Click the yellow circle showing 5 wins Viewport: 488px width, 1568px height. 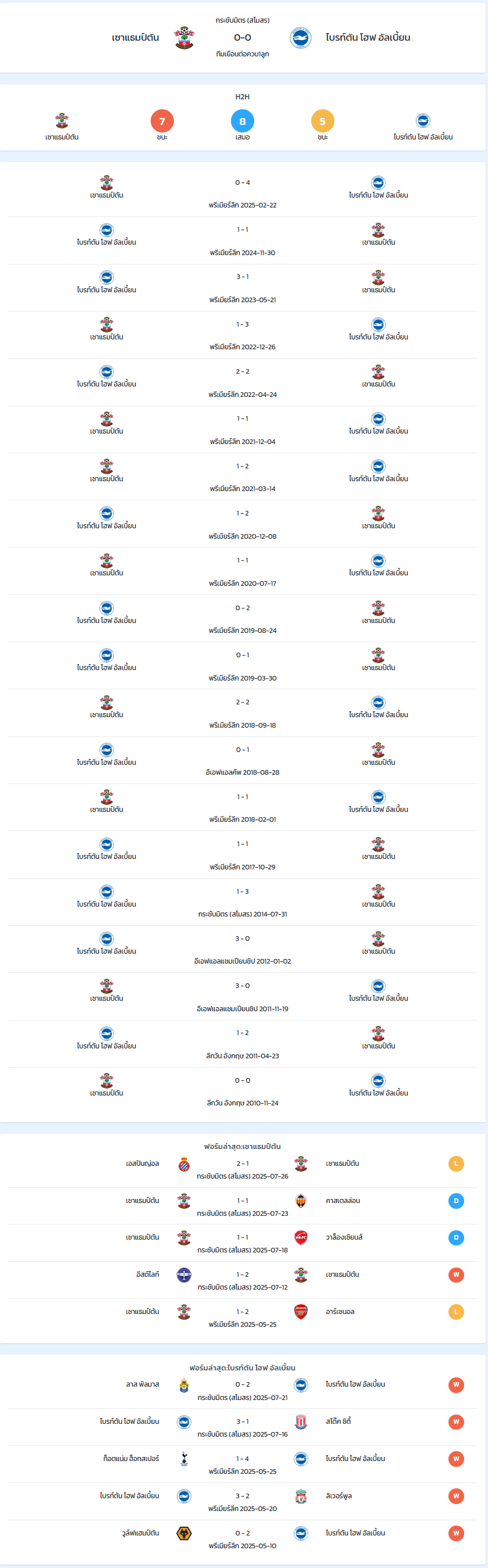click(x=322, y=121)
